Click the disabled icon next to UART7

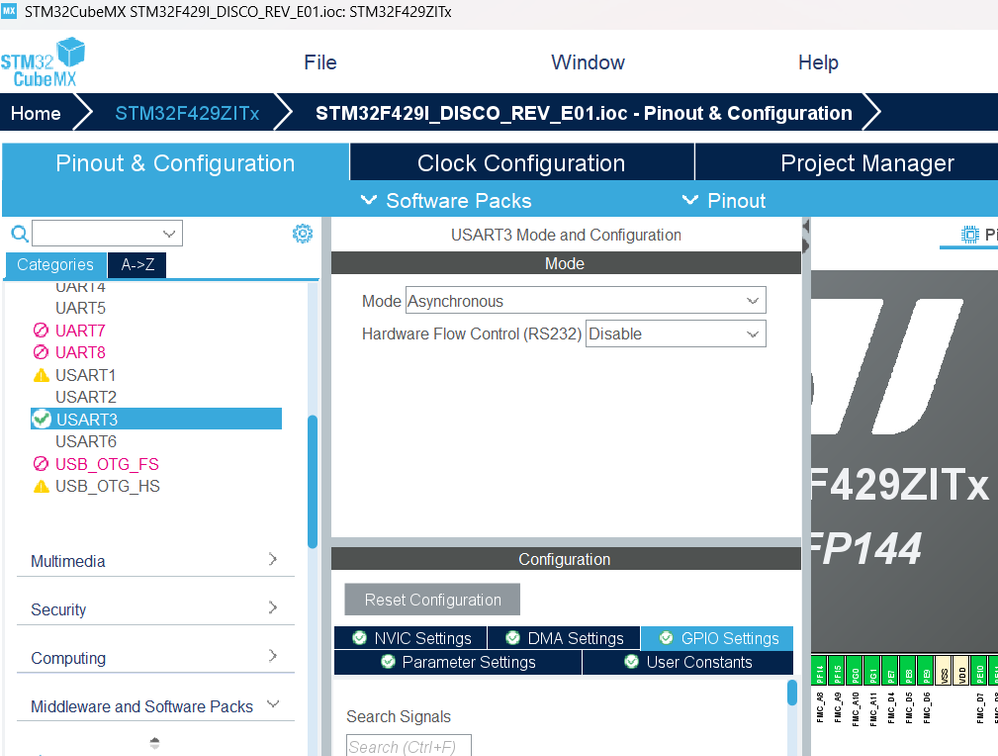[x=41, y=330]
